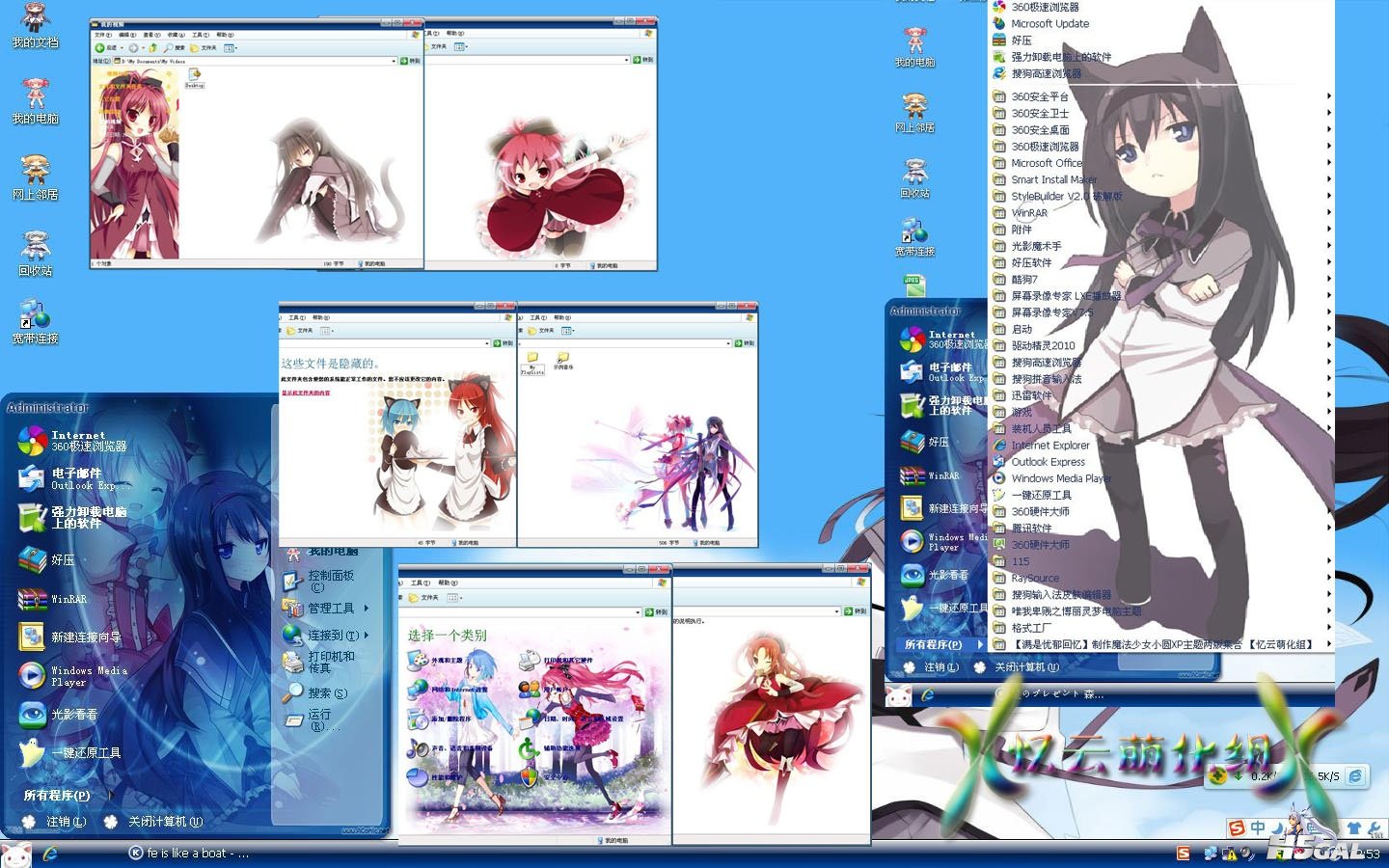Launch Microsoft Update from All Programs list
Image resolution: width=1389 pixels, height=868 pixels.
(1042, 24)
